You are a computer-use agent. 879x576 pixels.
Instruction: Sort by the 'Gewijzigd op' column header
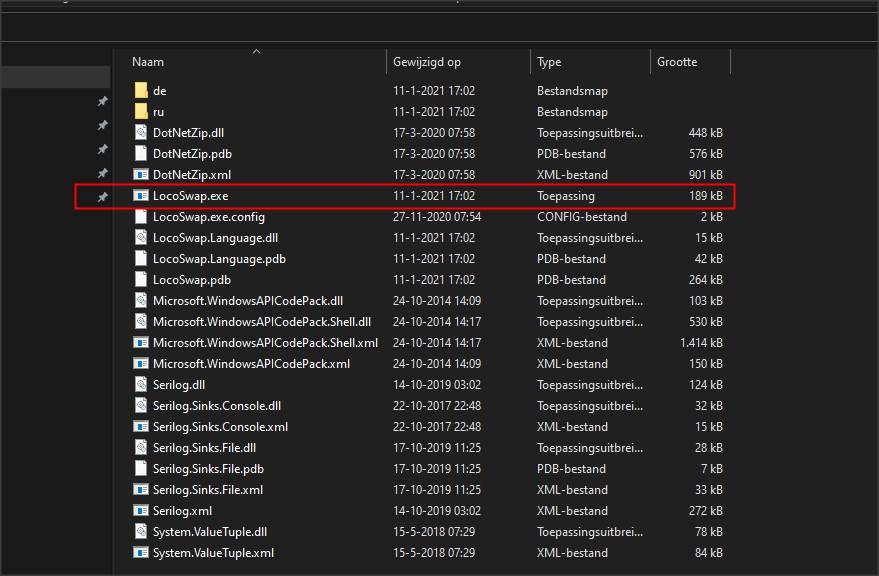427,62
